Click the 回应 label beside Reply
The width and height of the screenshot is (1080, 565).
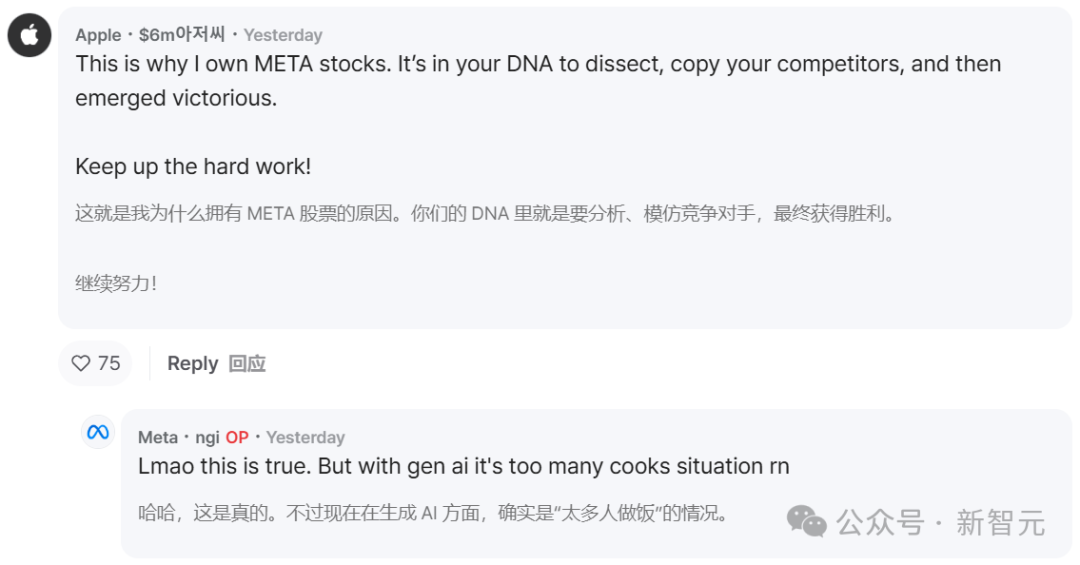[x=247, y=364]
